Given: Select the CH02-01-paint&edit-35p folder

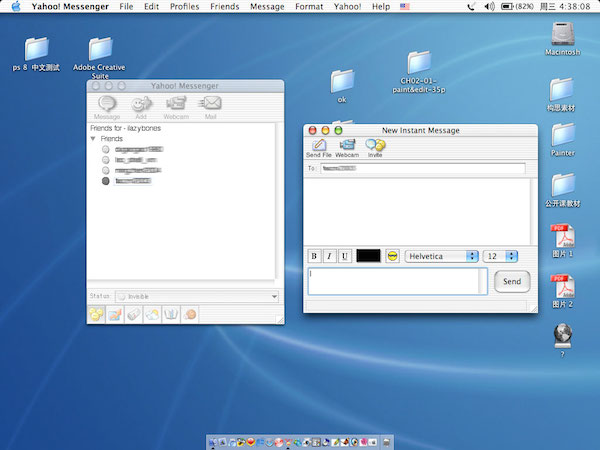Looking at the screenshot, I should (419, 62).
